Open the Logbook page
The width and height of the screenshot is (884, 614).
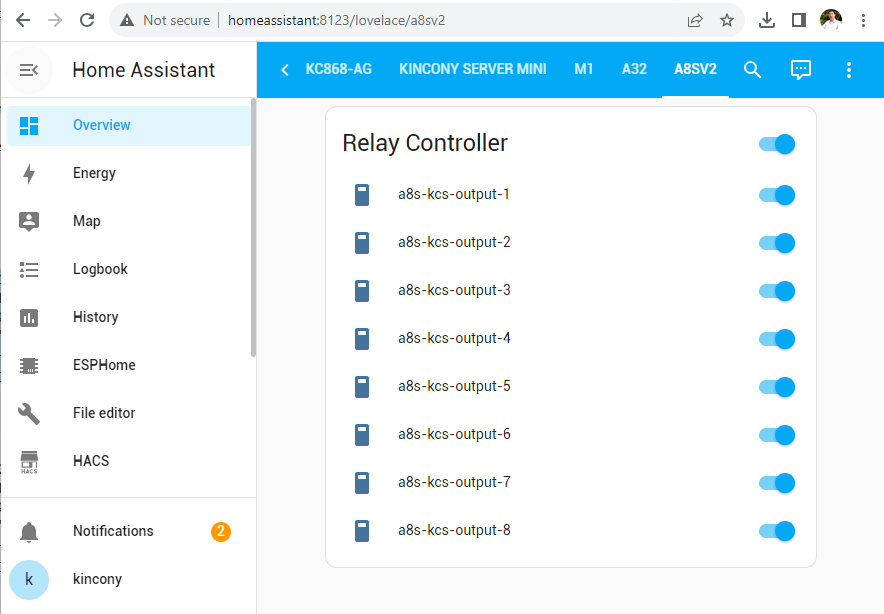100,269
